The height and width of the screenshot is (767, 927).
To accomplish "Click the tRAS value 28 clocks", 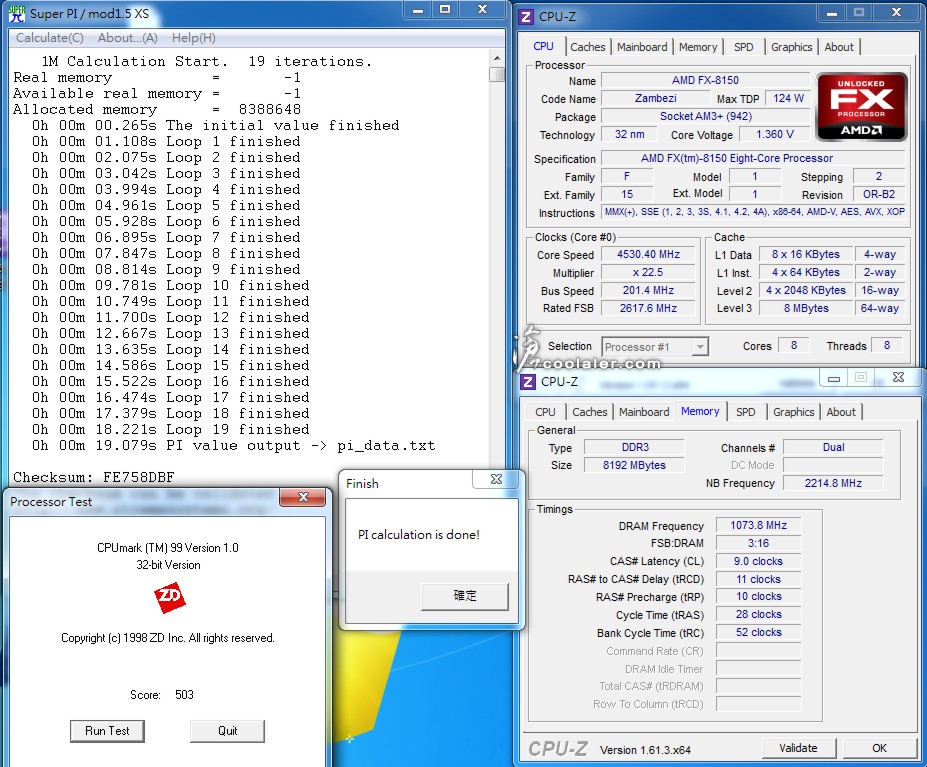I will pyautogui.click(x=759, y=614).
